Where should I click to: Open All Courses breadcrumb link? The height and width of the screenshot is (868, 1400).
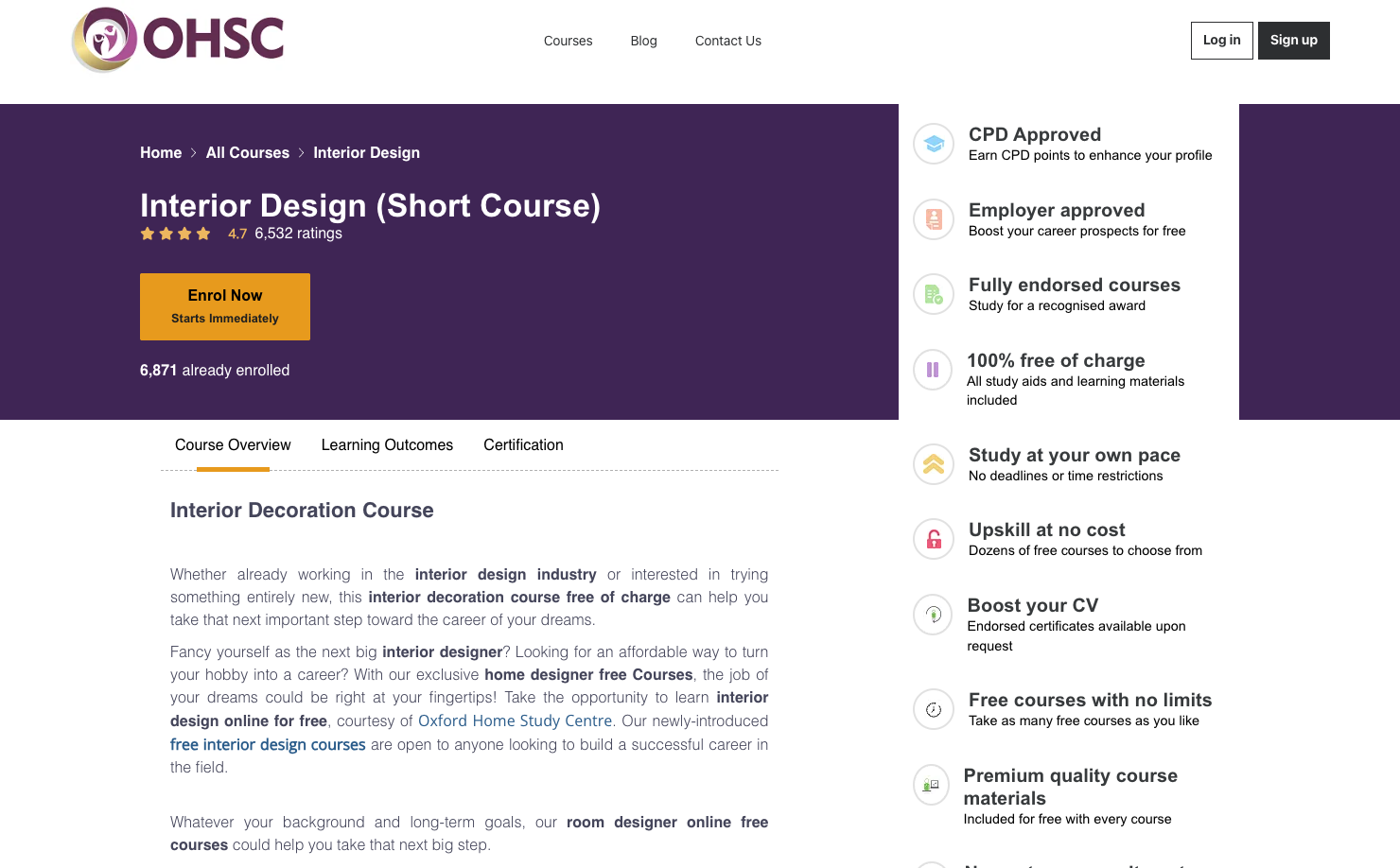tap(248, 153)
